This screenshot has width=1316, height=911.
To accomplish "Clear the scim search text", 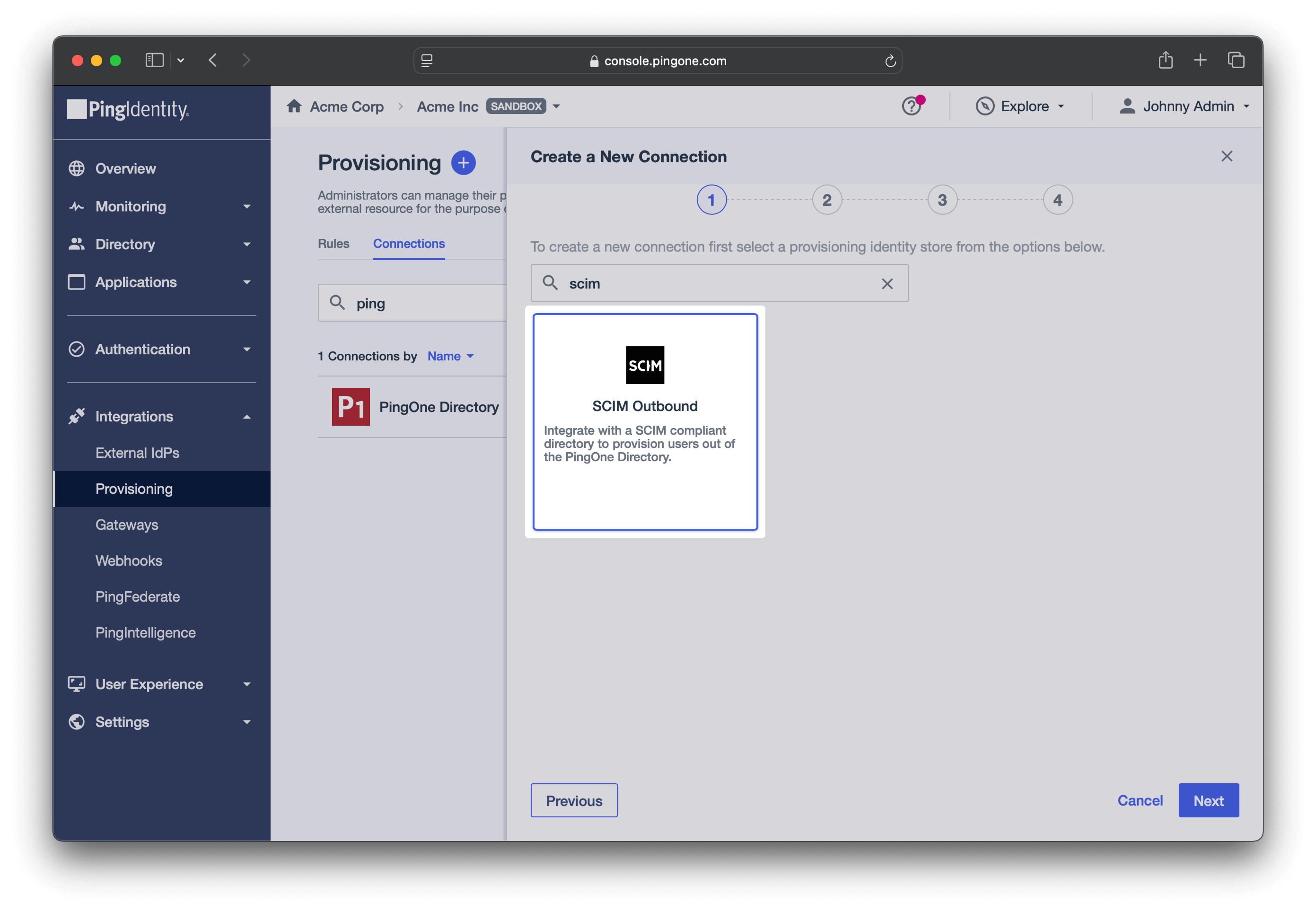I will [x=887, y=284].
